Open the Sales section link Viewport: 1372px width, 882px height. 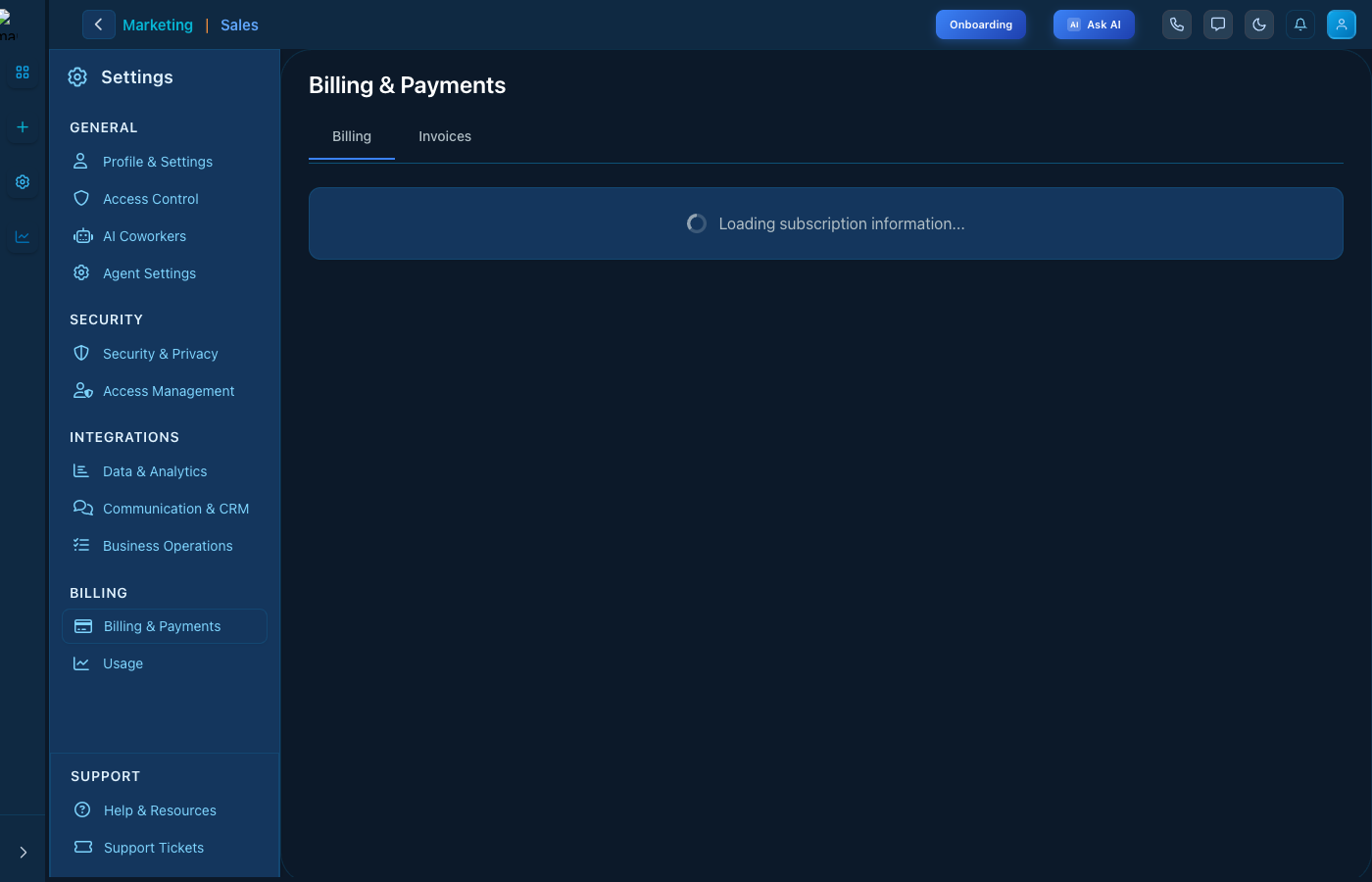pos(239,25)
